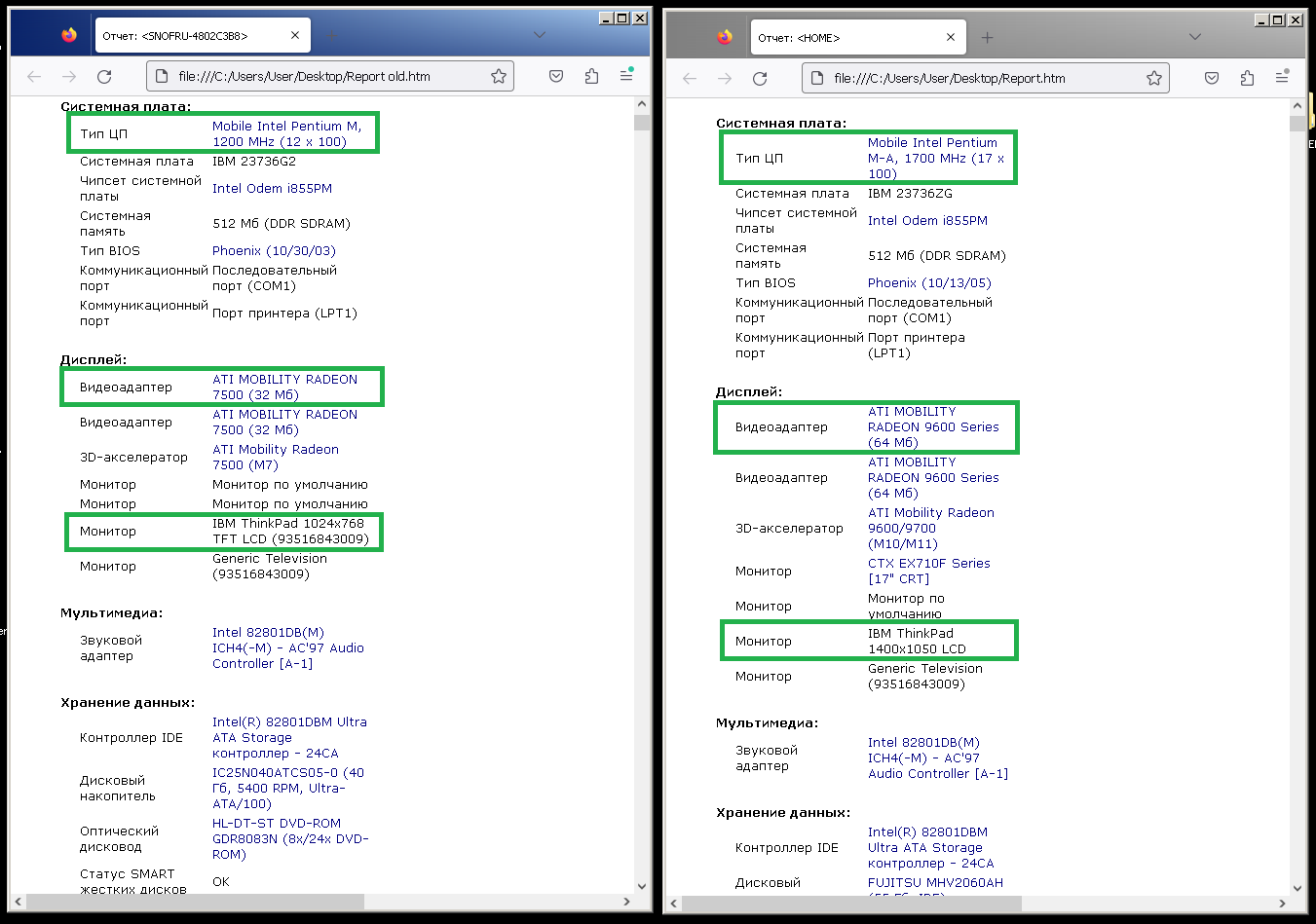Screen dimensions: 1316x924
Task: Open the IC25N040ATCS05-0 disk drive link
Action: 288,788
